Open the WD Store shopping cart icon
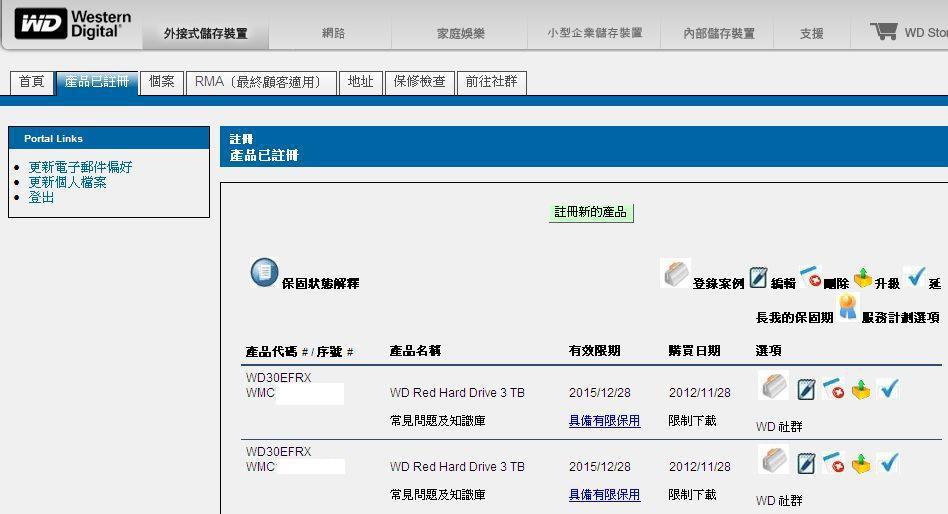 tap(883, 31)
